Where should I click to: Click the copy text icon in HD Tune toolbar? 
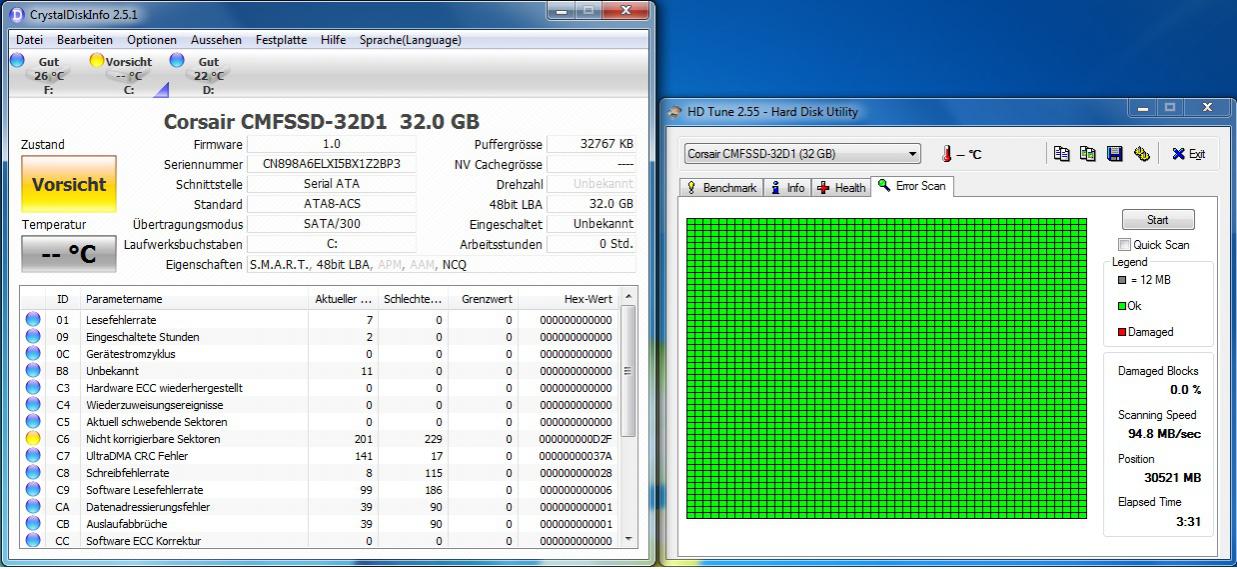point(1062,154)
